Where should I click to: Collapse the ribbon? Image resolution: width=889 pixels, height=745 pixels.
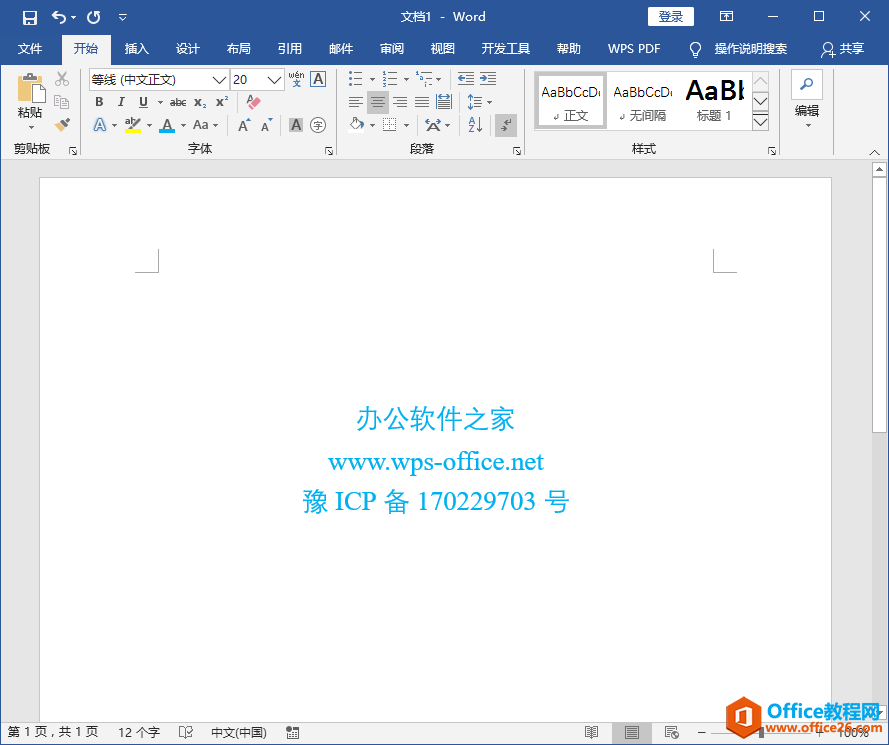coord(874,152)
